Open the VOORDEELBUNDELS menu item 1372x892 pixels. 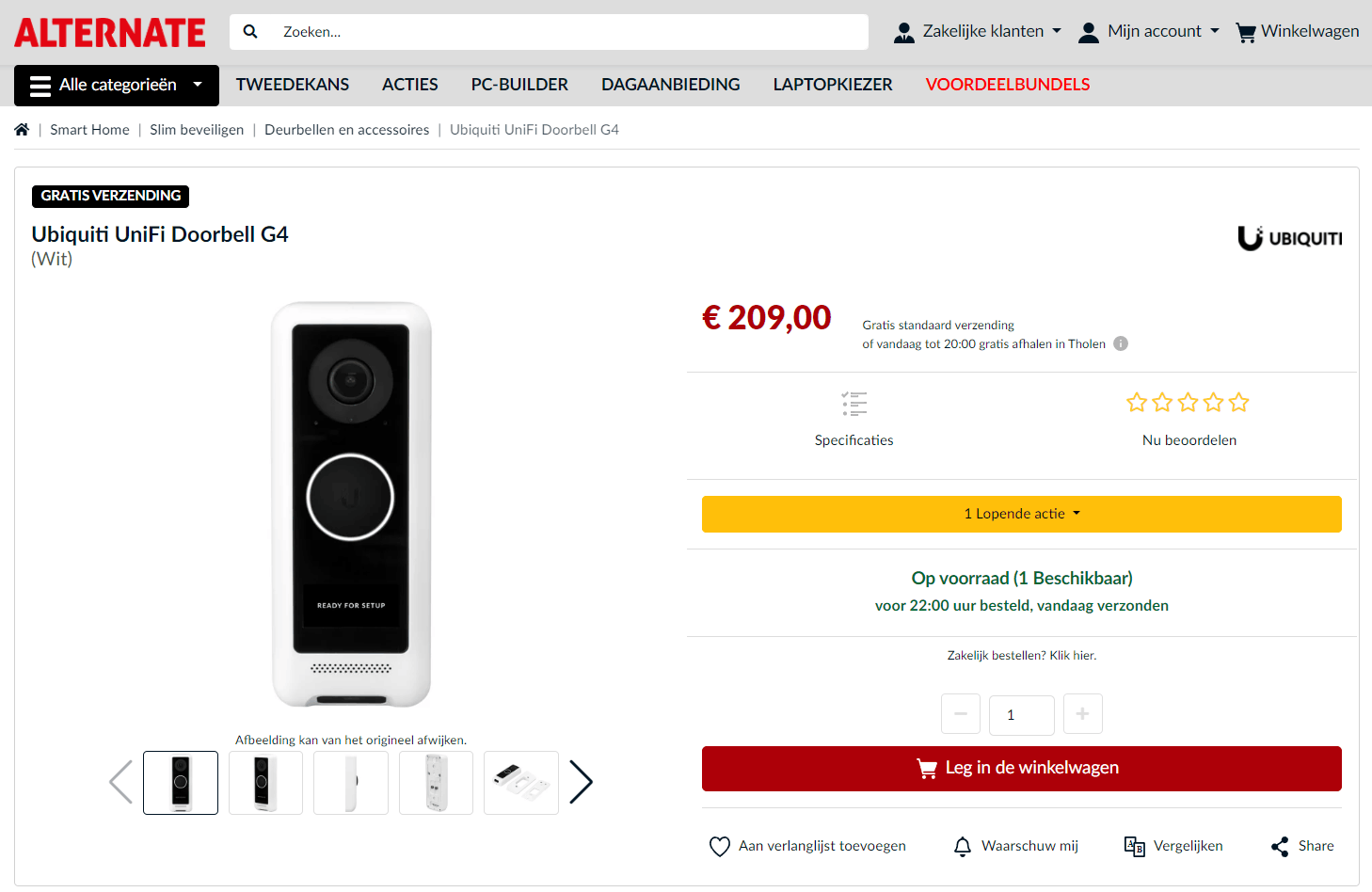[x=1007, y=85]
